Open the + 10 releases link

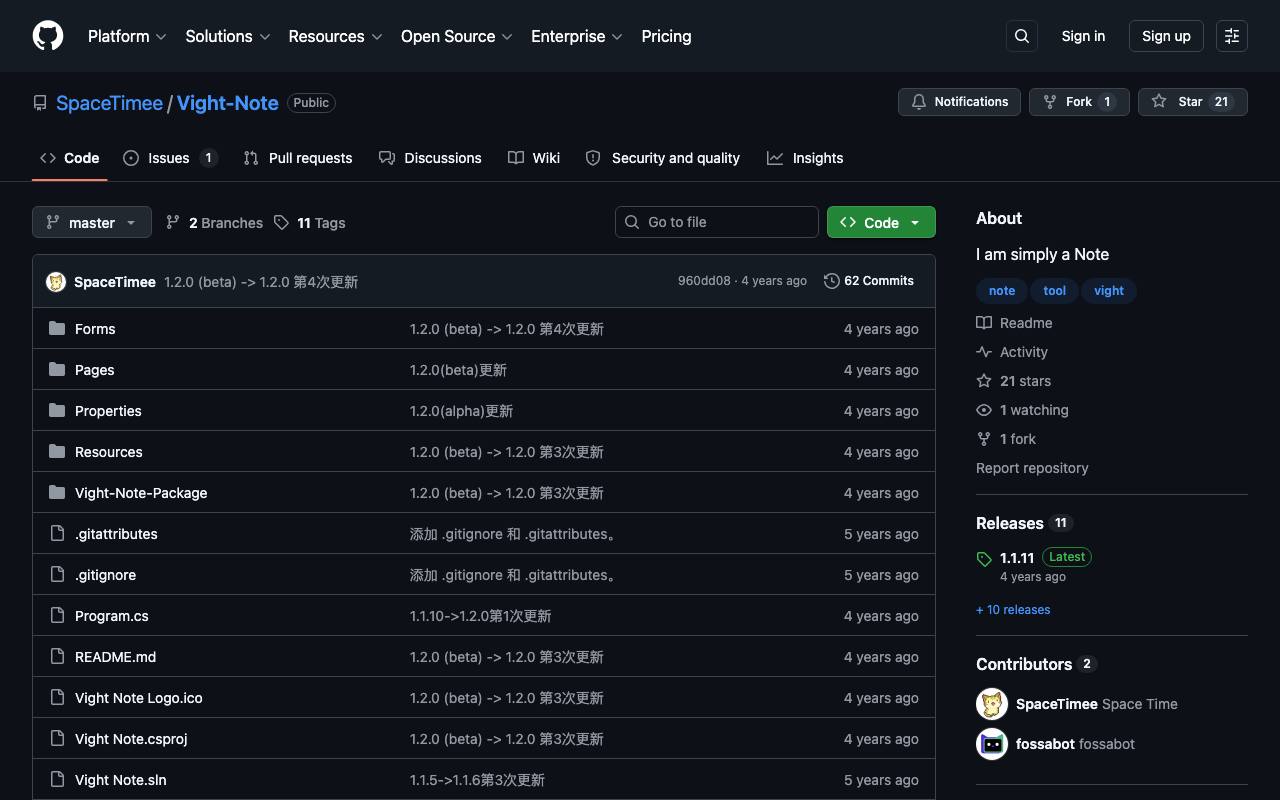(x=1013, y=610)
